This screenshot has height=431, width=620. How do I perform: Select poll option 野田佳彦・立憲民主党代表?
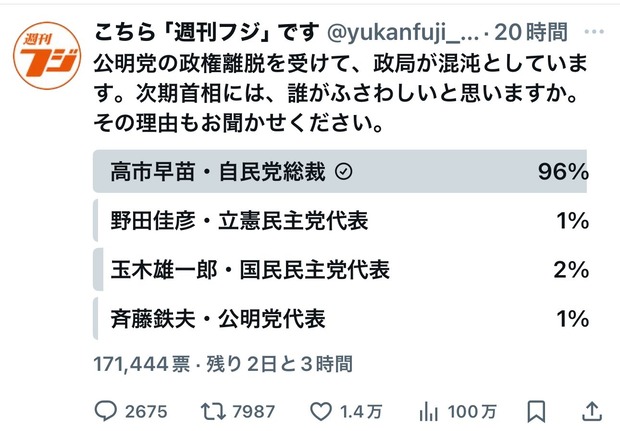pos(340,221)
